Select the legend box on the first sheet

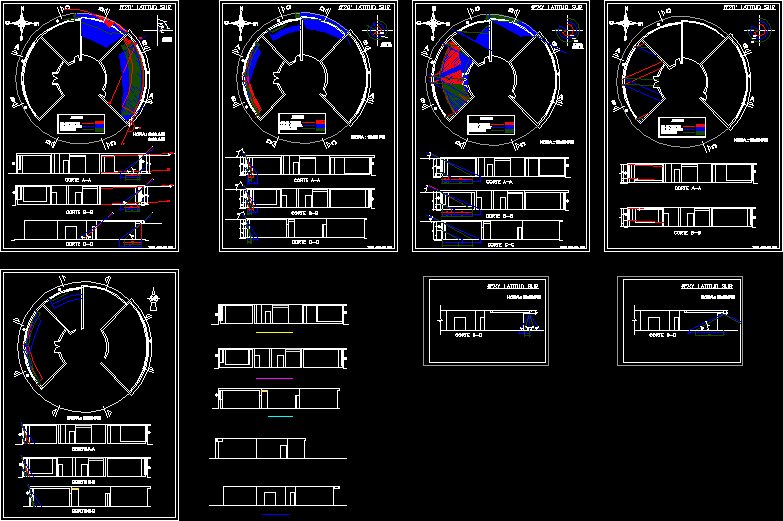82,124
